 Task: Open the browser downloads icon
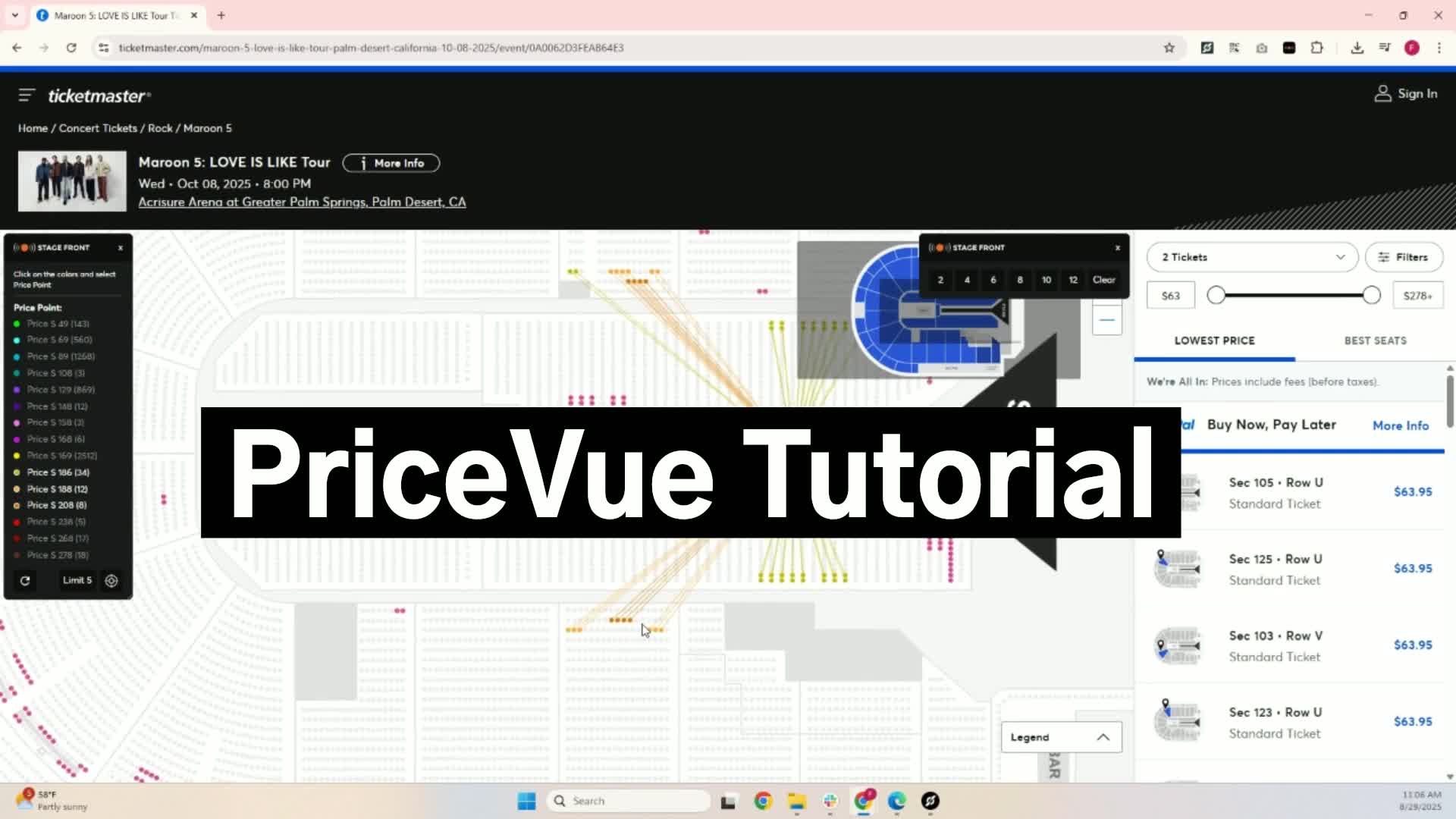tap(1357, 48)
